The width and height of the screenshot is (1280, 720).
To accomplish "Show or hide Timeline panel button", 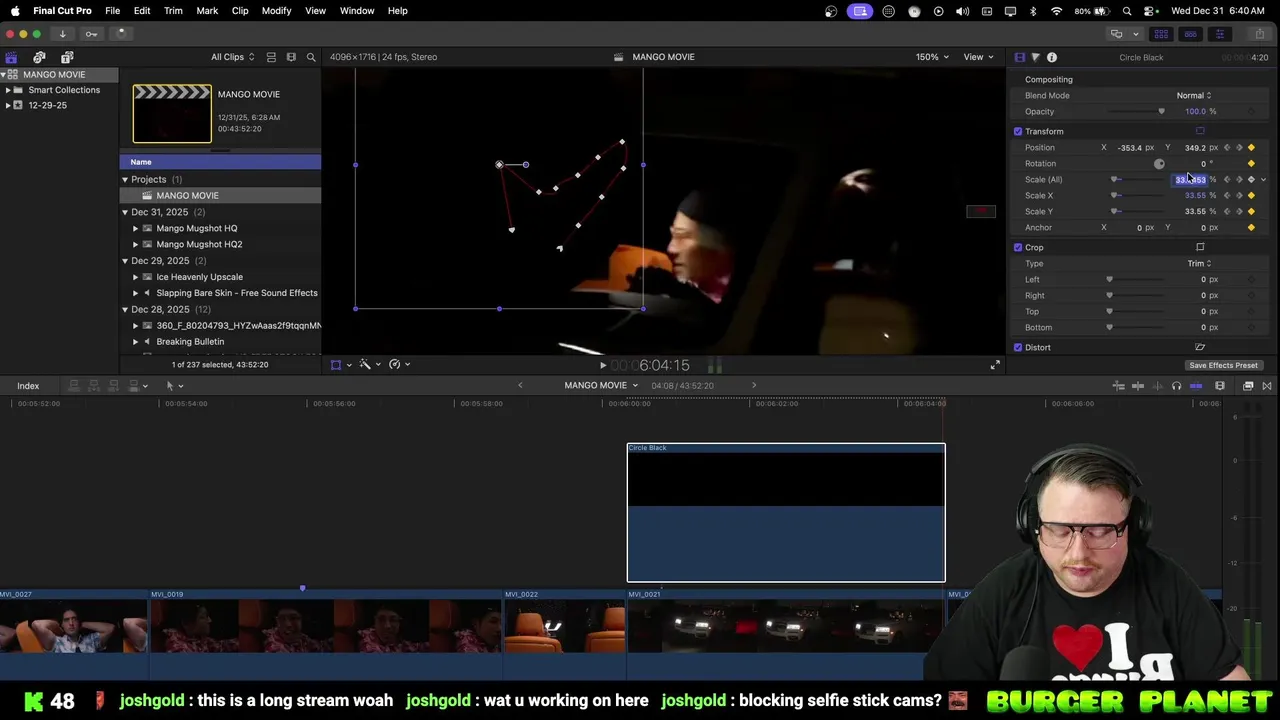I will 1190,33.
